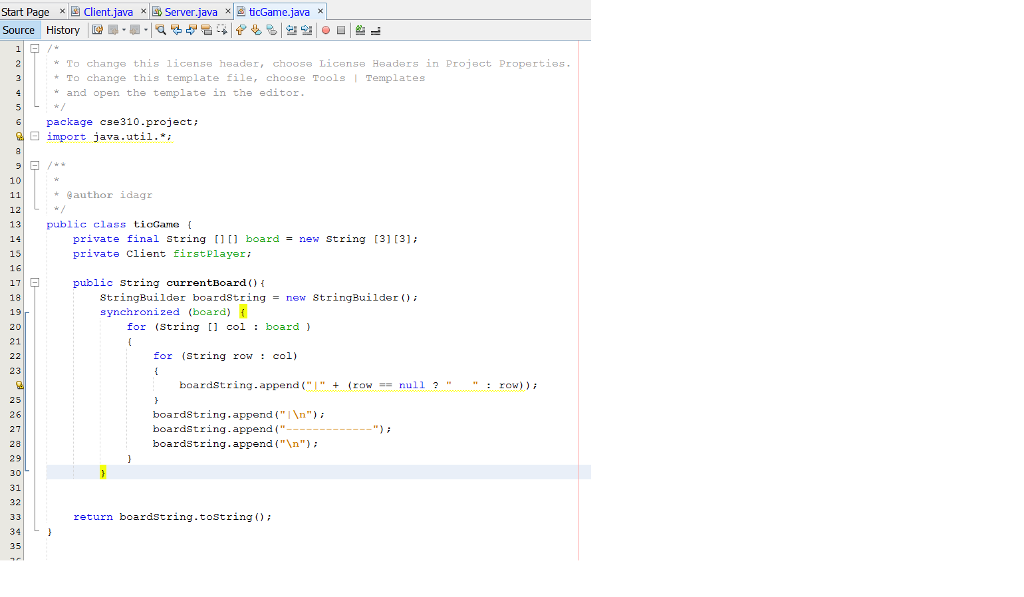Toggle a bookmark using the bookmark toolbar icon
This screenshot has width=1024, height=597.
pyautogui.click(x=271, y=30)
